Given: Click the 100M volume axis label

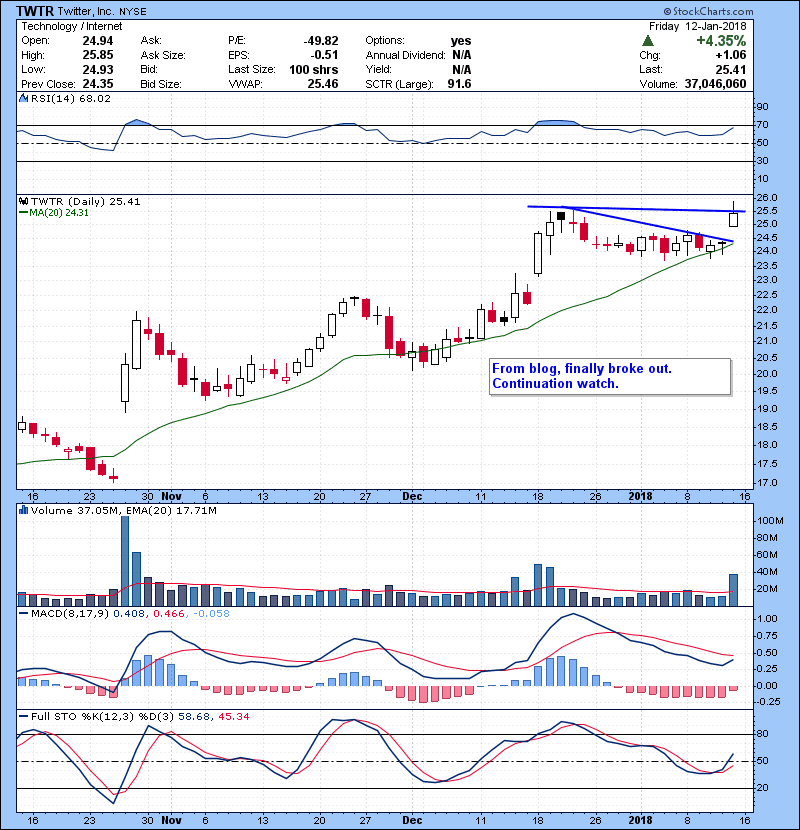Looking at the screenshot, I should tap(770, 520).
